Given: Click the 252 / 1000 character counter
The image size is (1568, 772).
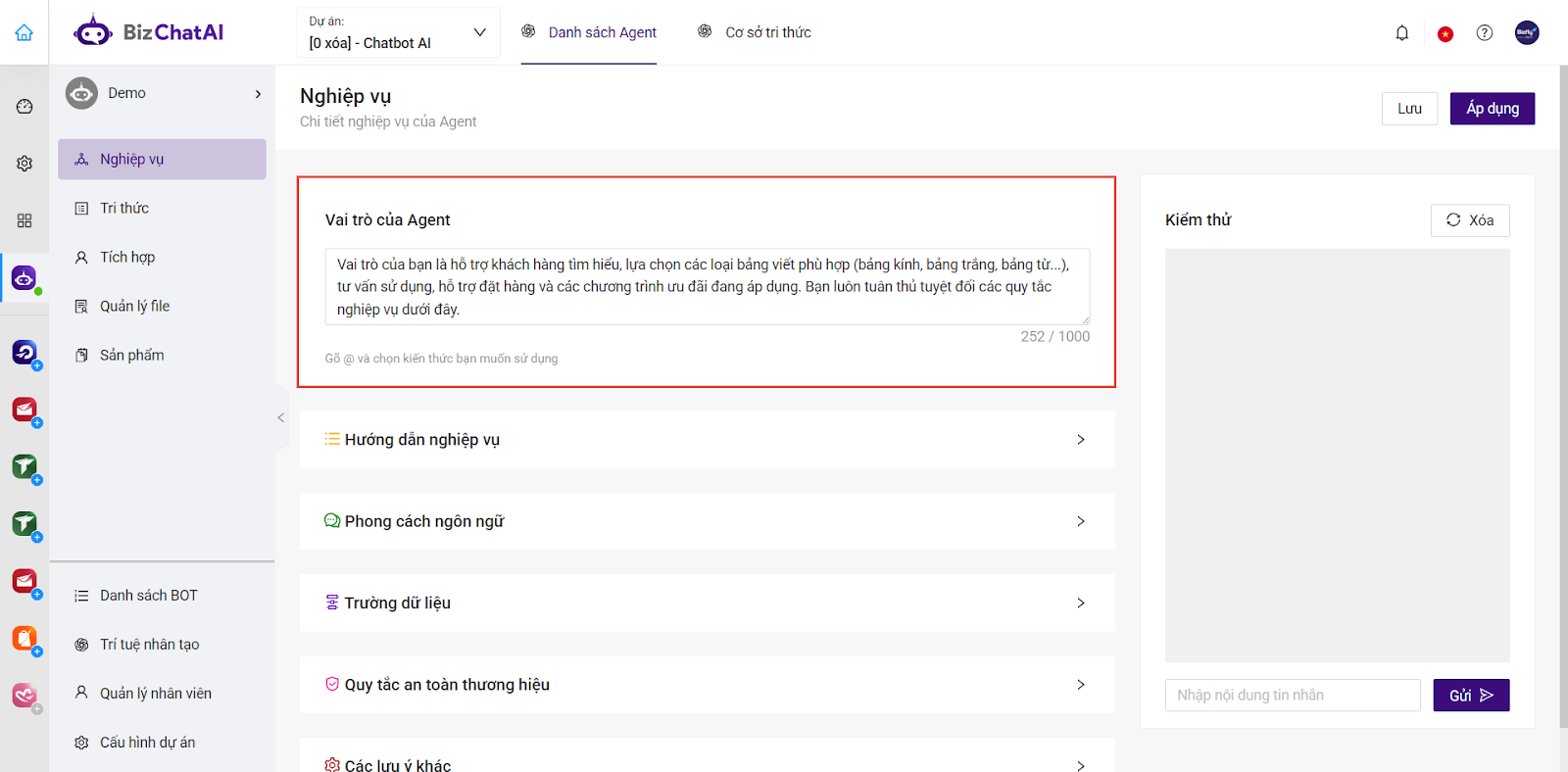Looking at the screenshot, I should tap(1054, 336).
